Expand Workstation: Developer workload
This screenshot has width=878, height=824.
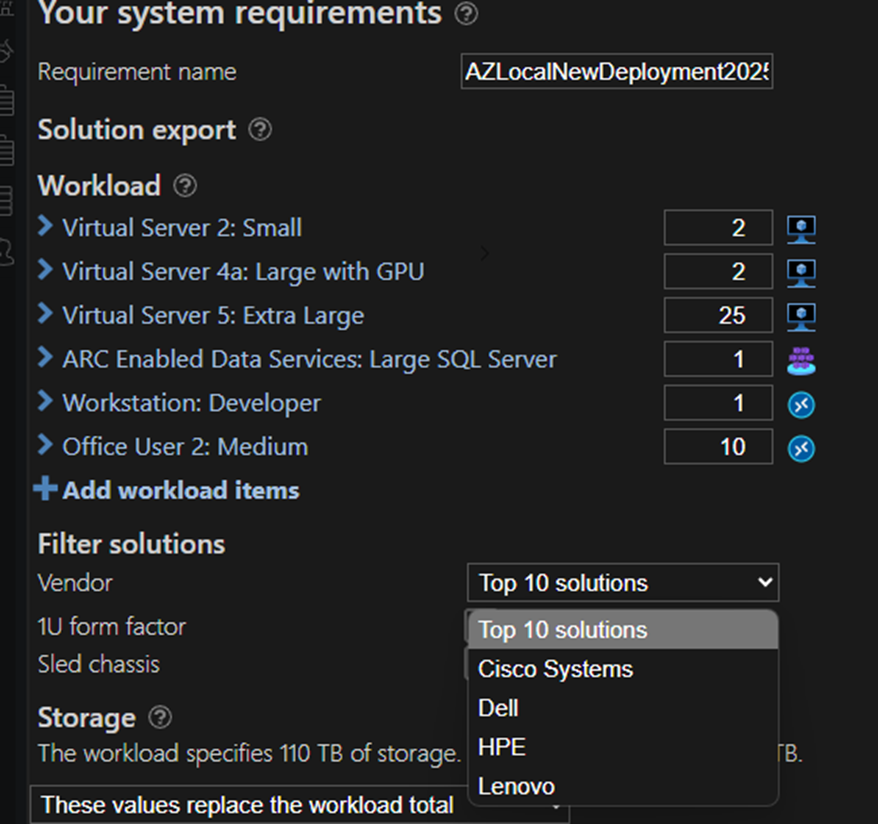point(45,401)
